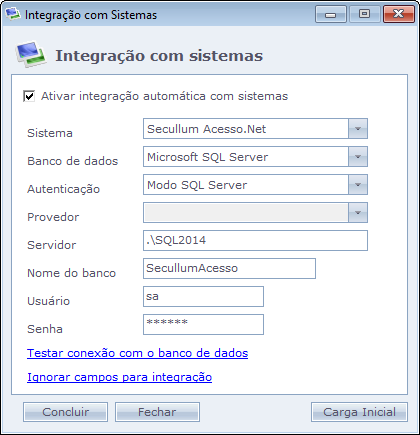Screen dimensions: 420x435
Task: Click the monitors icon beside the heading
Action: point(31,54)
